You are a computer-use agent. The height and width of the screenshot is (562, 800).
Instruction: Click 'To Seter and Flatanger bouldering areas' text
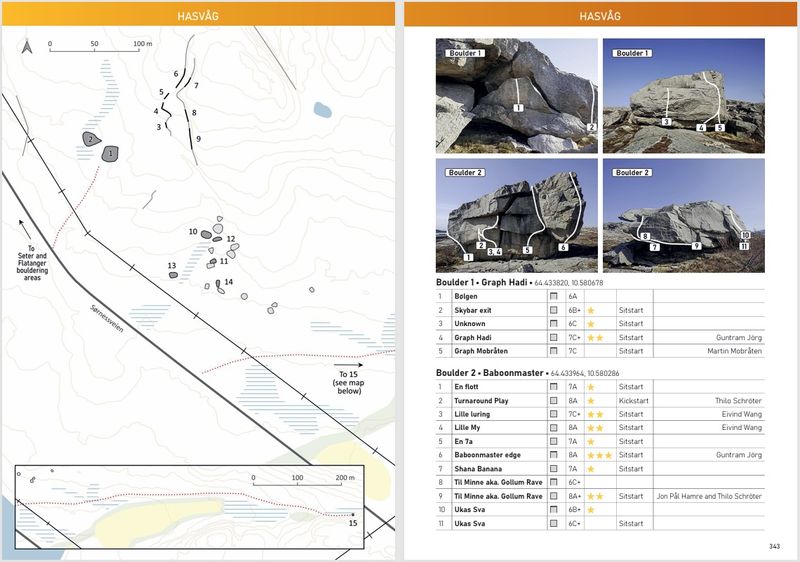pos(32,263)
